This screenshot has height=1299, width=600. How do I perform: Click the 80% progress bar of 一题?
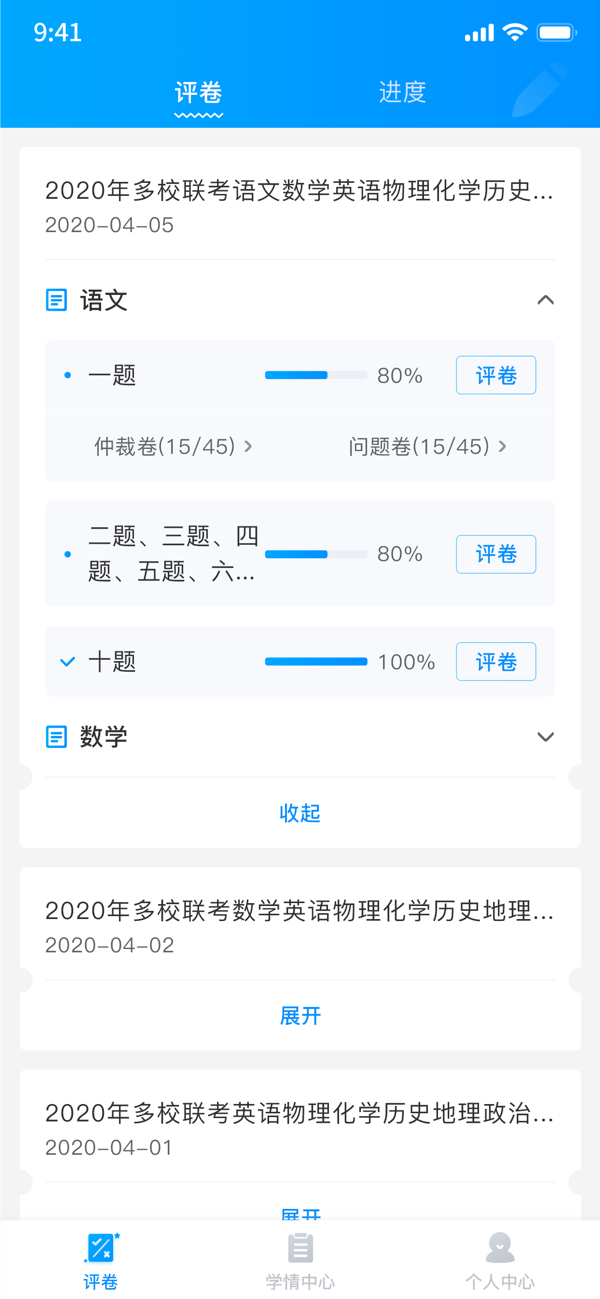tap(315, 376)
